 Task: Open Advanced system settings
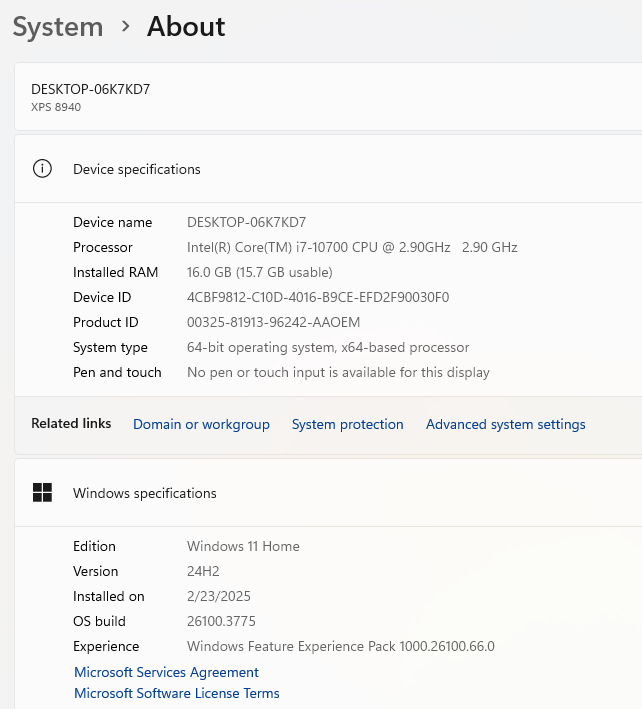505,424
